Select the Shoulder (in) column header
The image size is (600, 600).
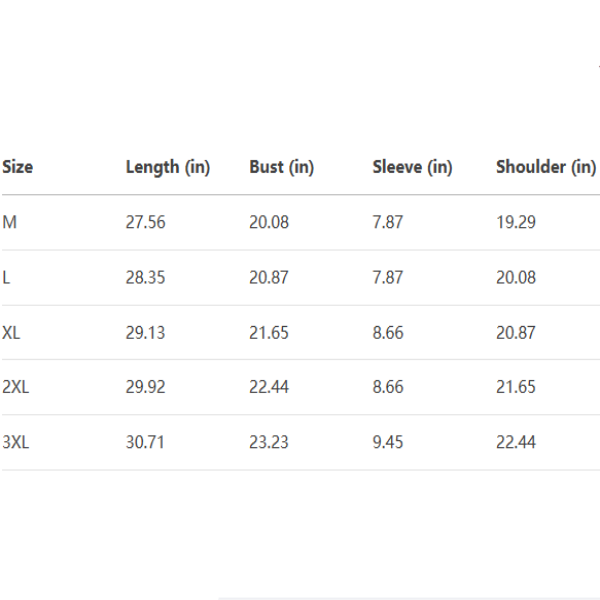click(545, 167)
